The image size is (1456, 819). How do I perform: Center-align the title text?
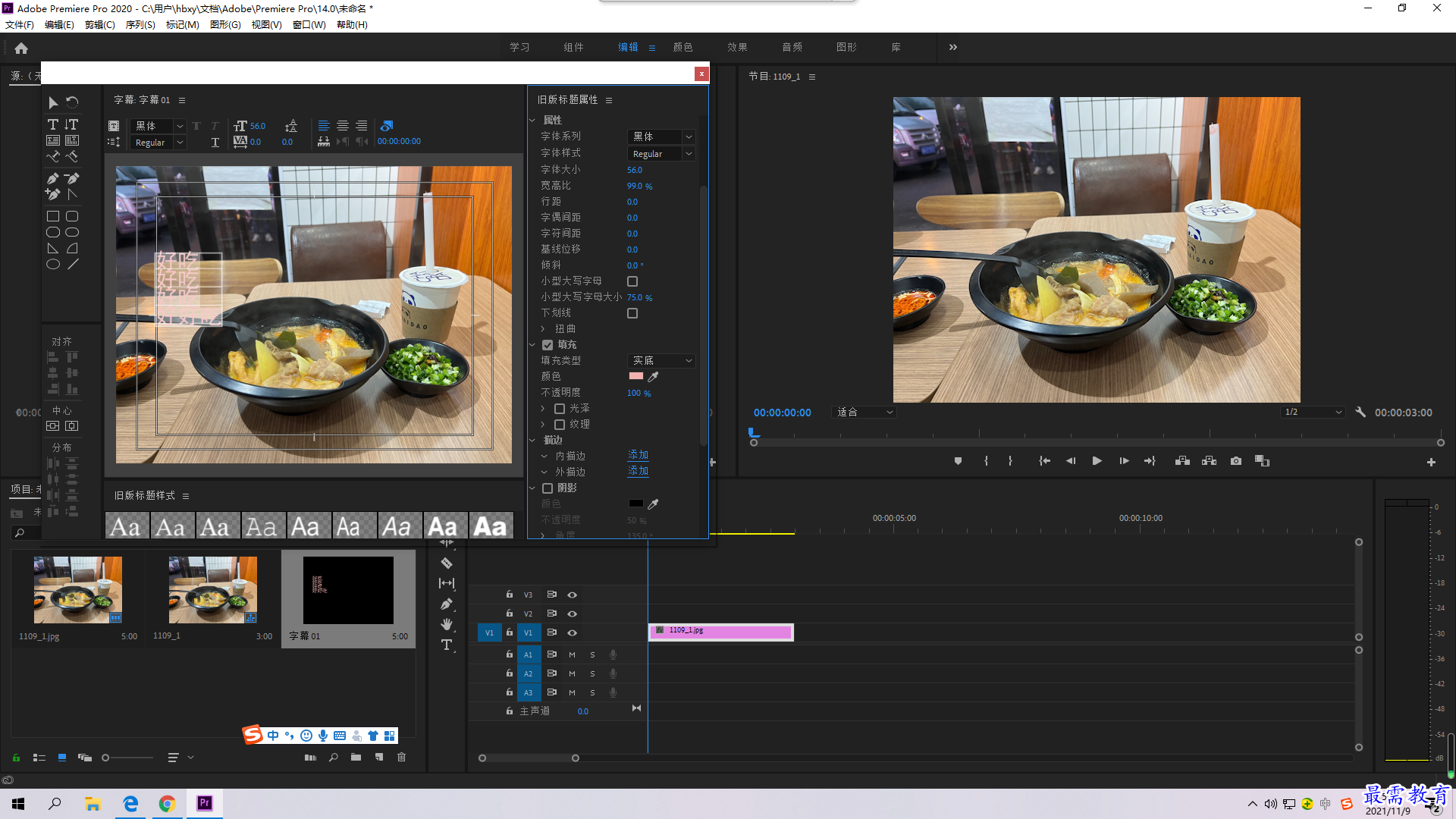click(x=343, y=126)
